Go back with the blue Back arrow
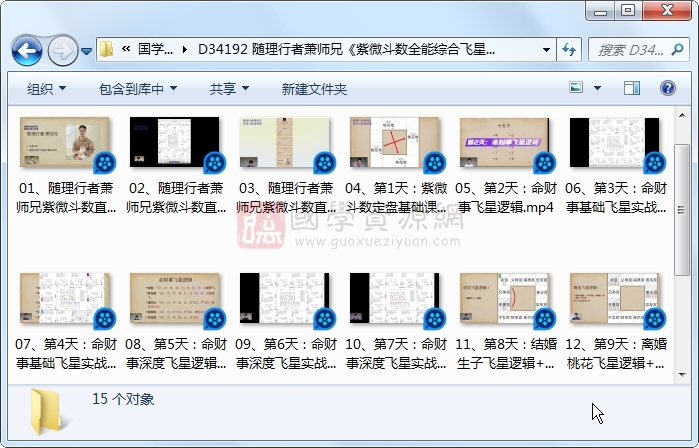This screenshot has width=699, height=448. pos(27,51)
